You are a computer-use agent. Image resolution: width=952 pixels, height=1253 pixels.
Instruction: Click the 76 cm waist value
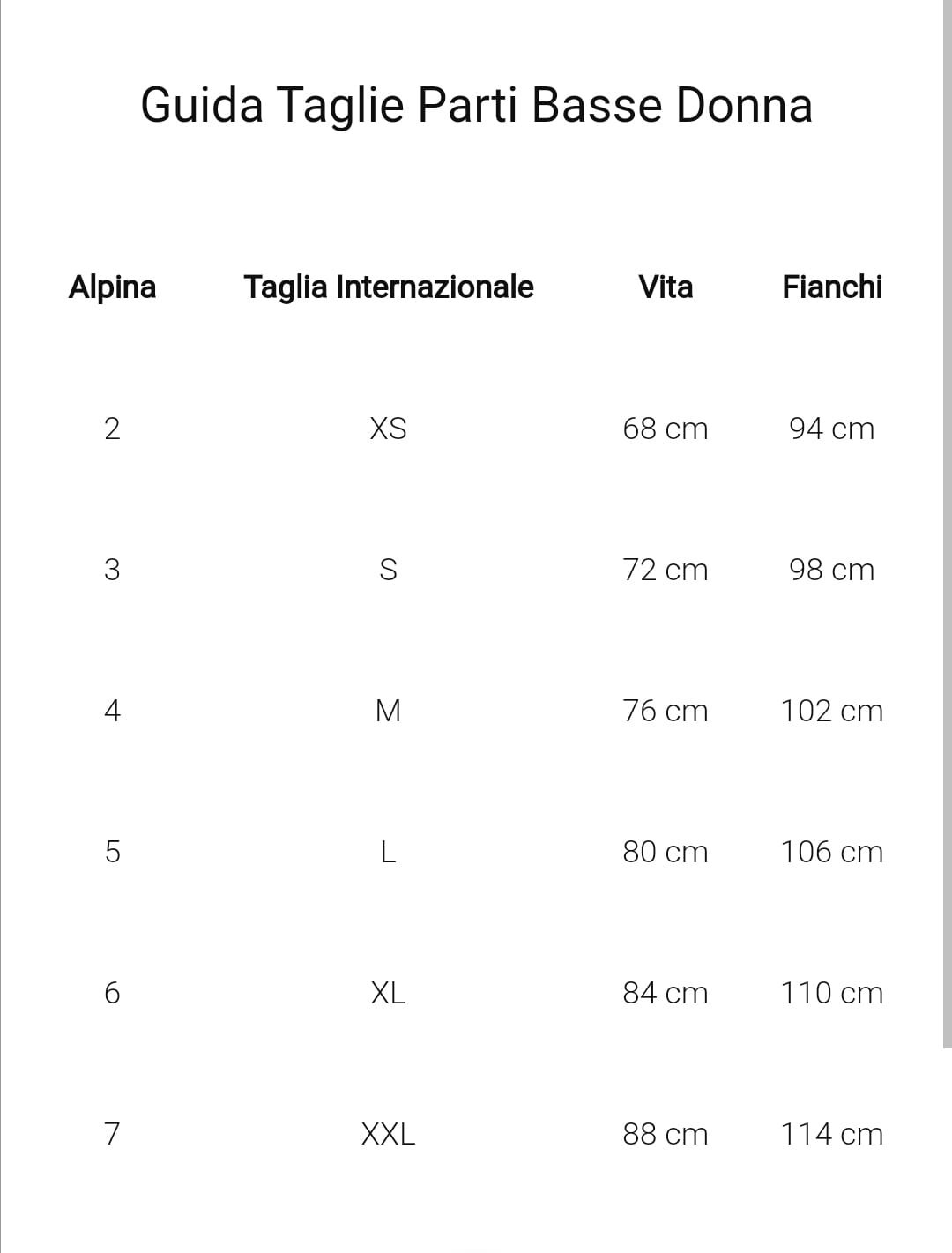tap(665, 711)
